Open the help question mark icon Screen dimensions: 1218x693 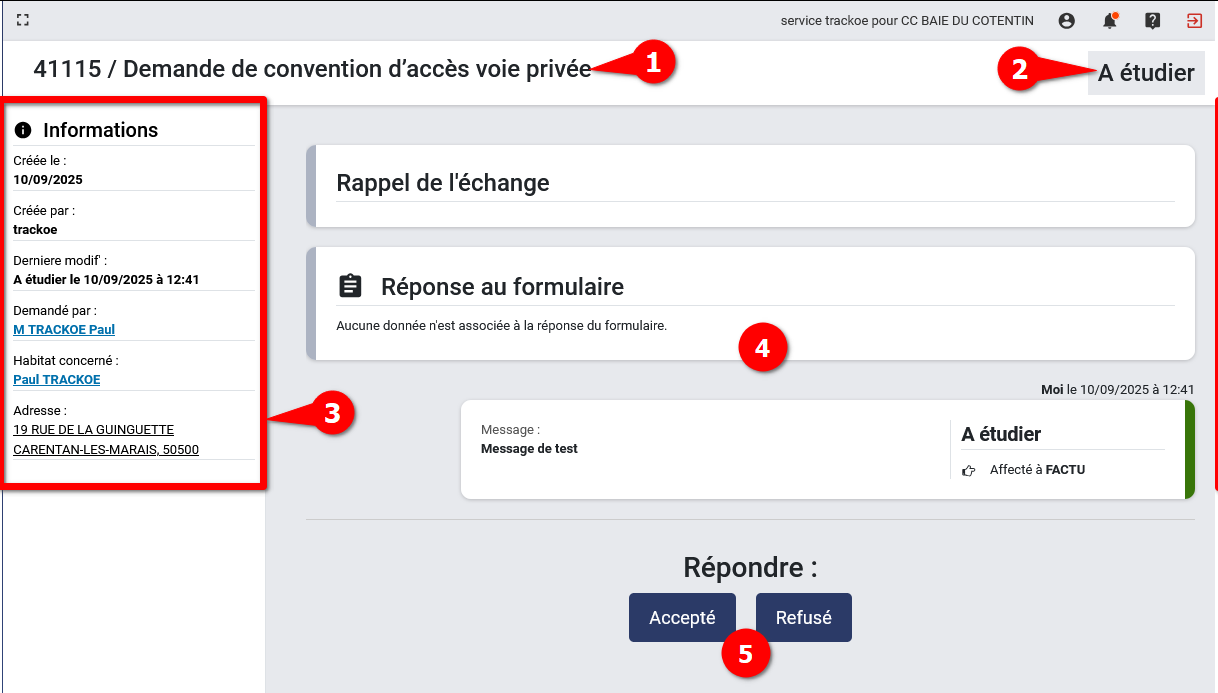(x=1152, y=20)
